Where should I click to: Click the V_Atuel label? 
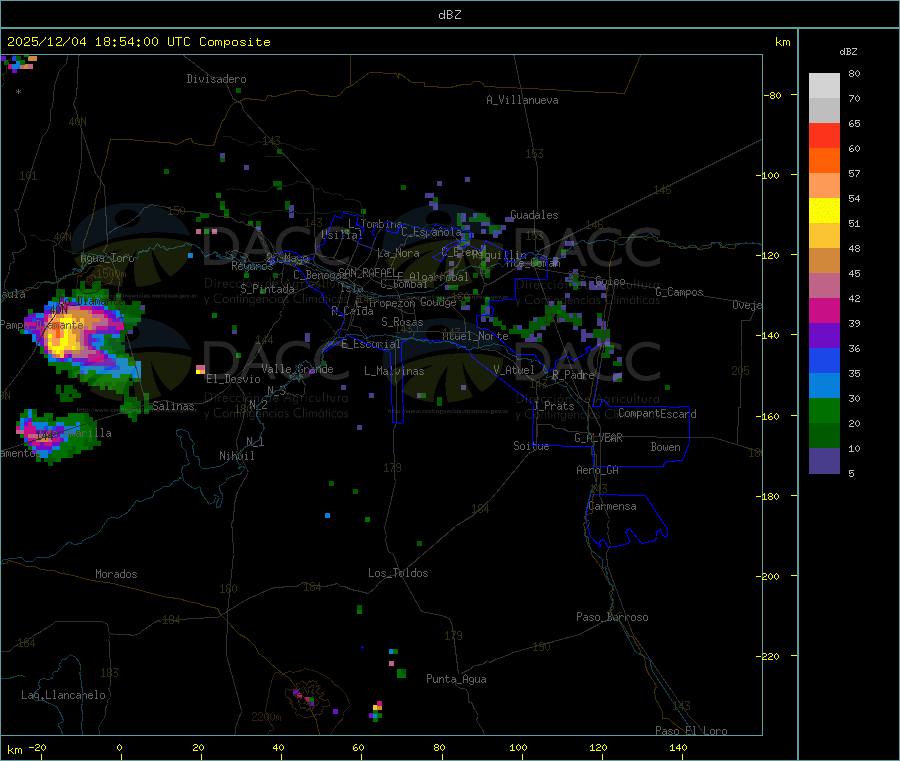click(514, 370)
